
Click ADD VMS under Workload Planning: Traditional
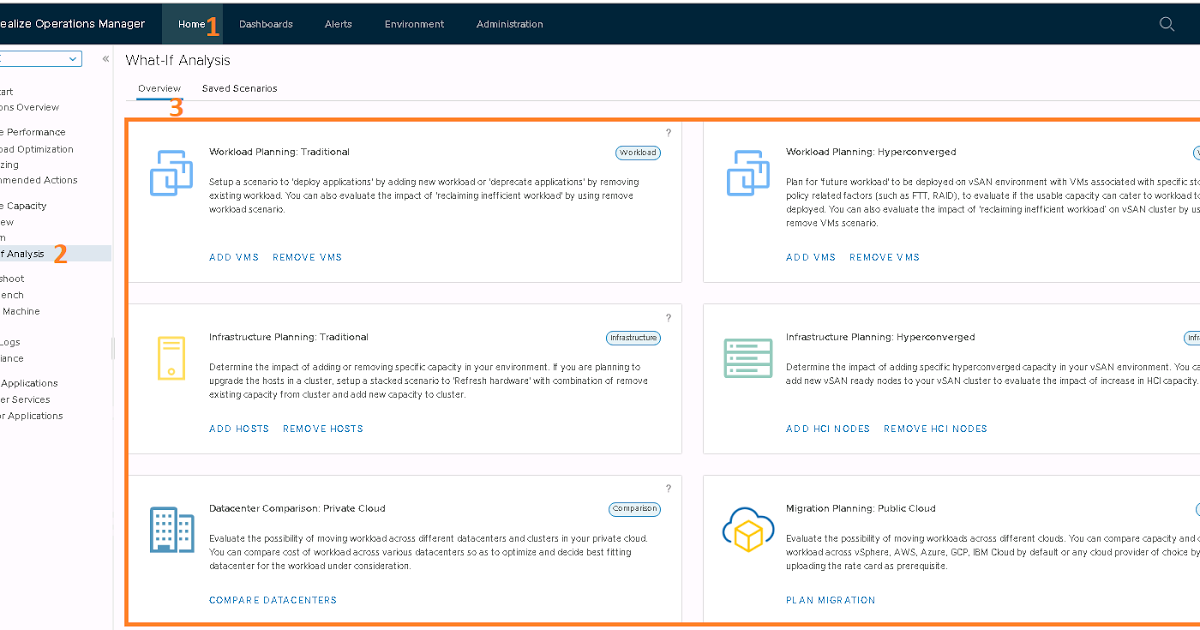[233, 258]
